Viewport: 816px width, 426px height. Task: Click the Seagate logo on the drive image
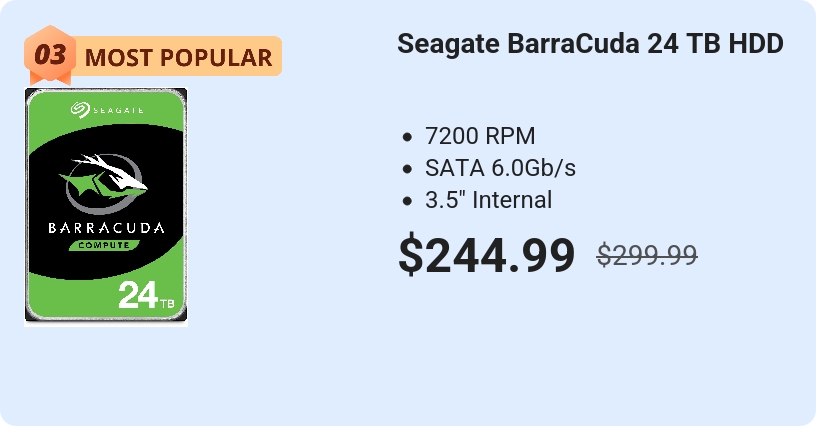point(107,109)
